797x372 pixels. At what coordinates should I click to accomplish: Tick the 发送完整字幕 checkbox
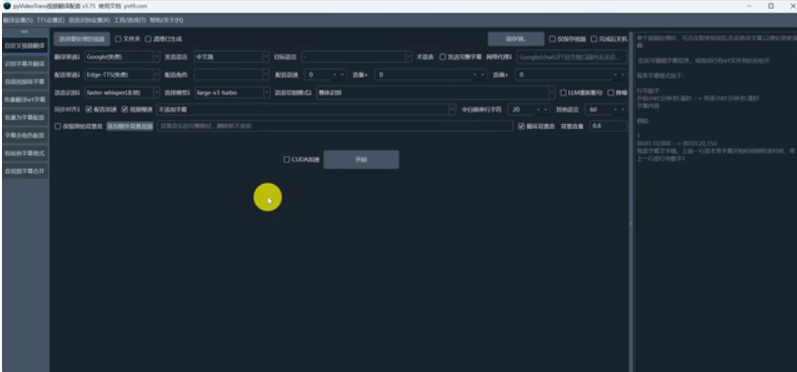(461, 57)
